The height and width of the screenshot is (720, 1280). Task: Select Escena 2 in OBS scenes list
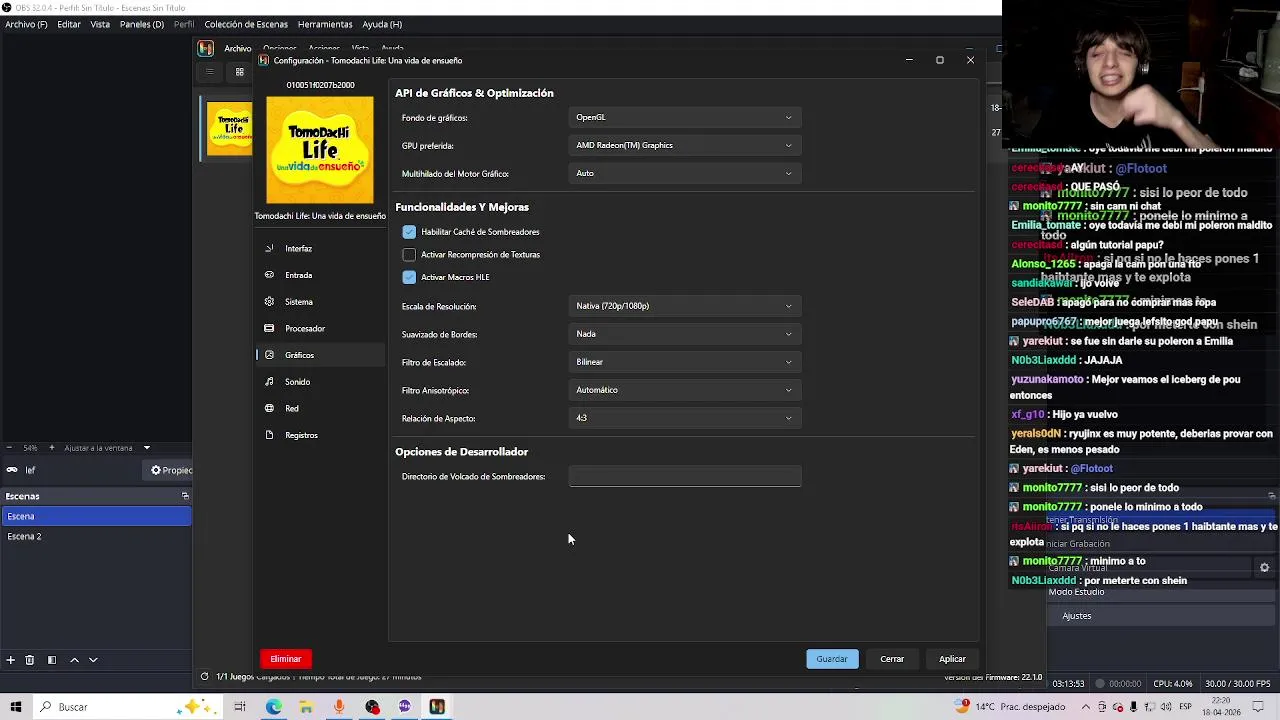96,537
